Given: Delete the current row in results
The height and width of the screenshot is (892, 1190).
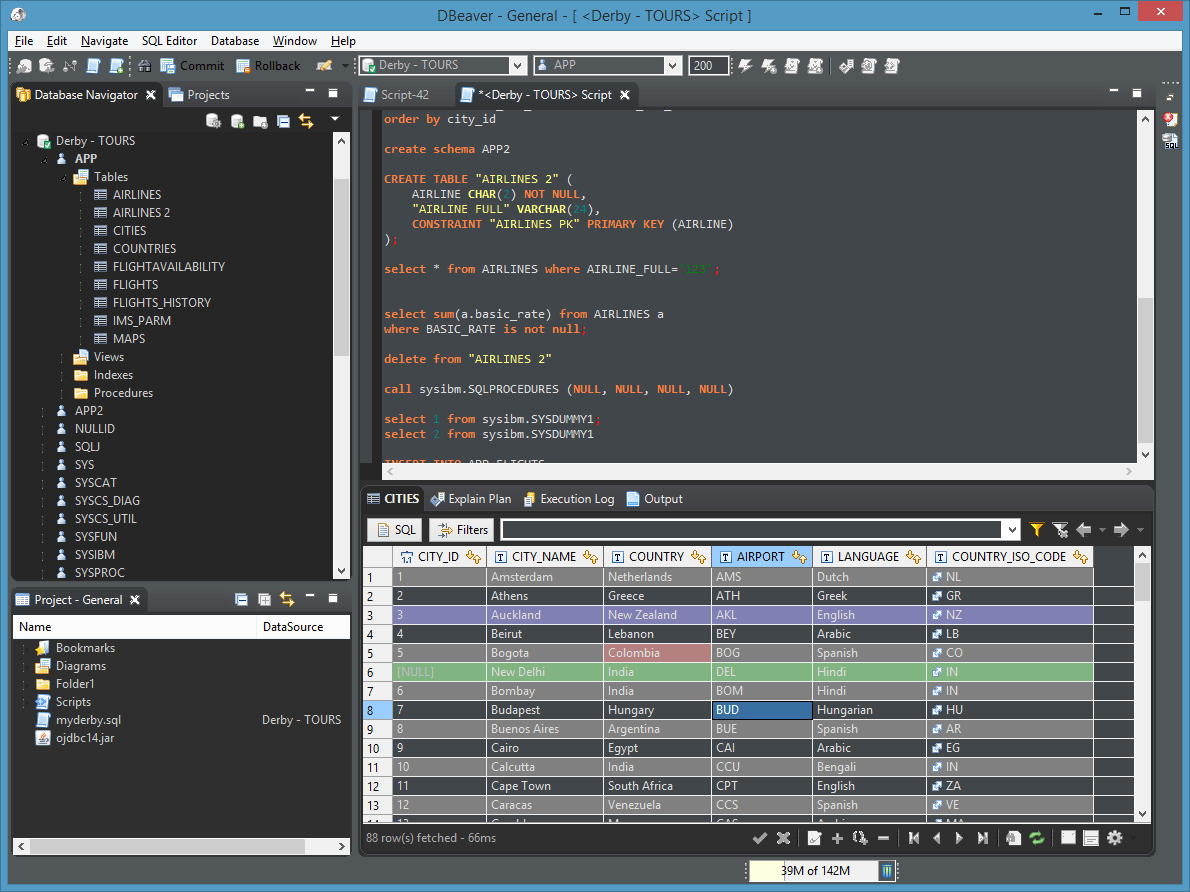Looking at the screenshot, I should pyautogui.click(x=883, y=838).
